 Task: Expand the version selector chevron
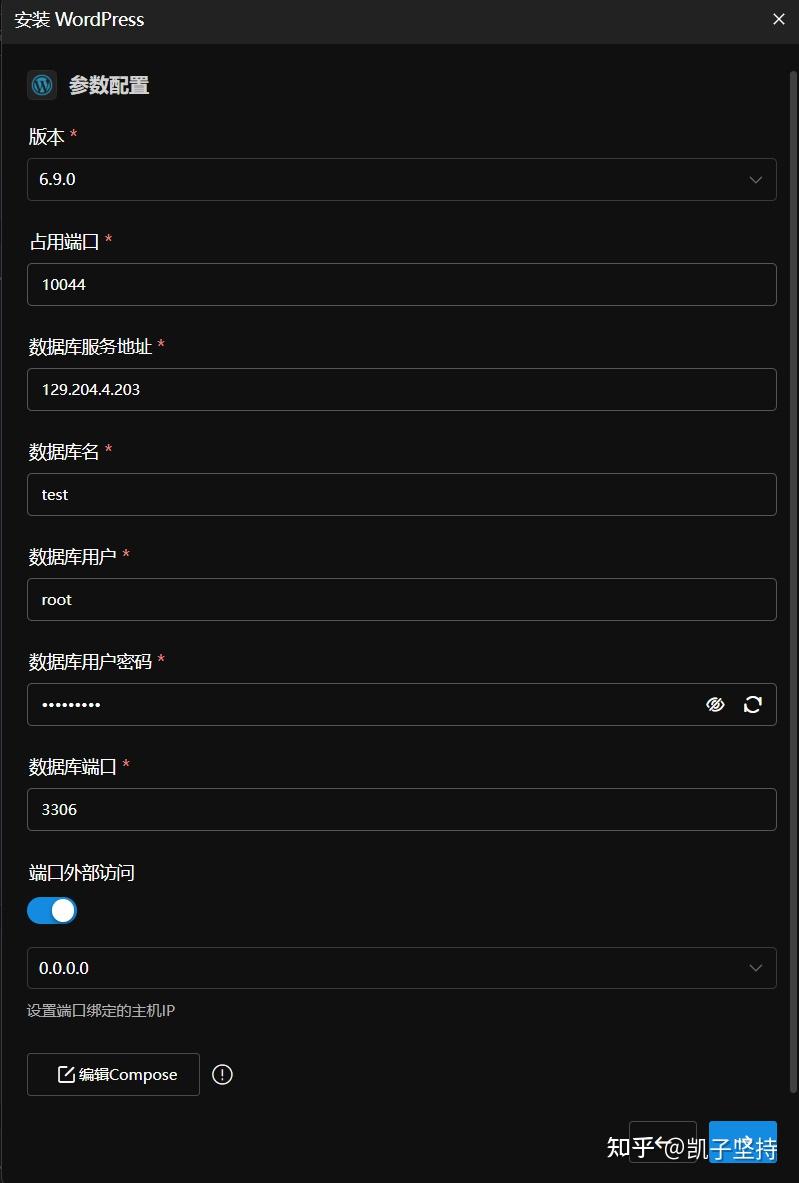point(757,179)
